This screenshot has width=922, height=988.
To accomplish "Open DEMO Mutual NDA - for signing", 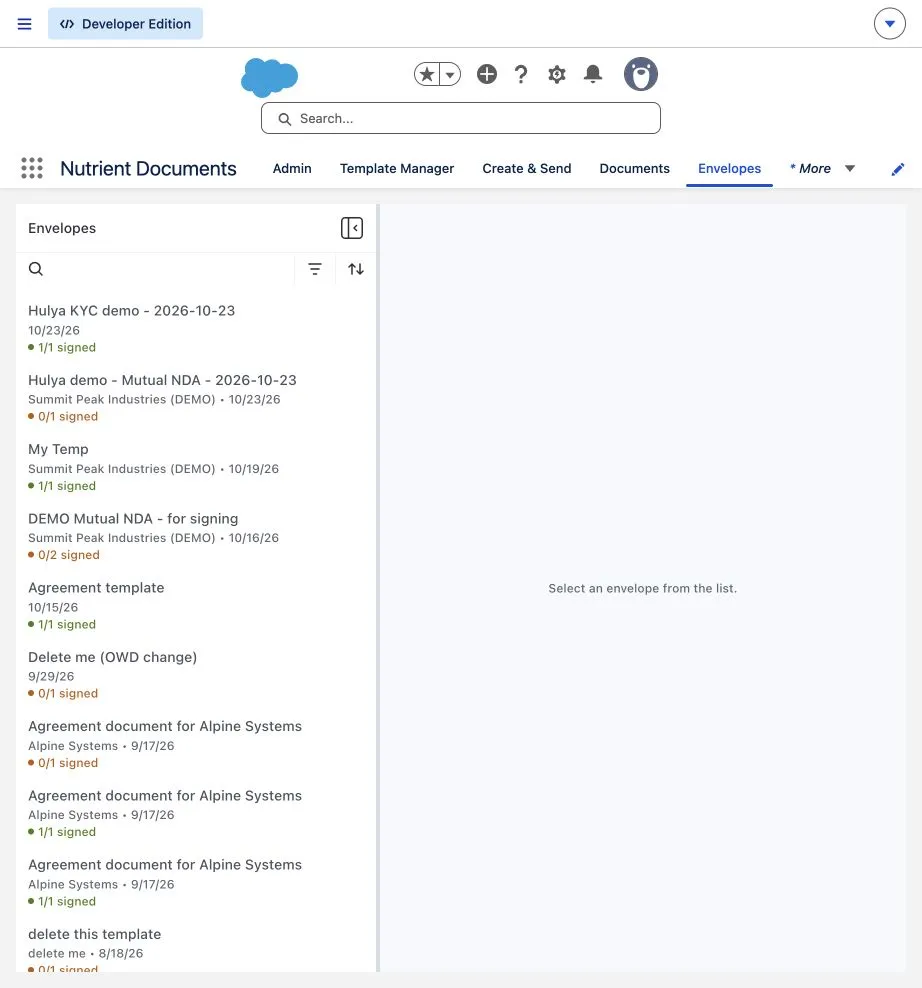I will pyautogui.click(x=195, y=536).
